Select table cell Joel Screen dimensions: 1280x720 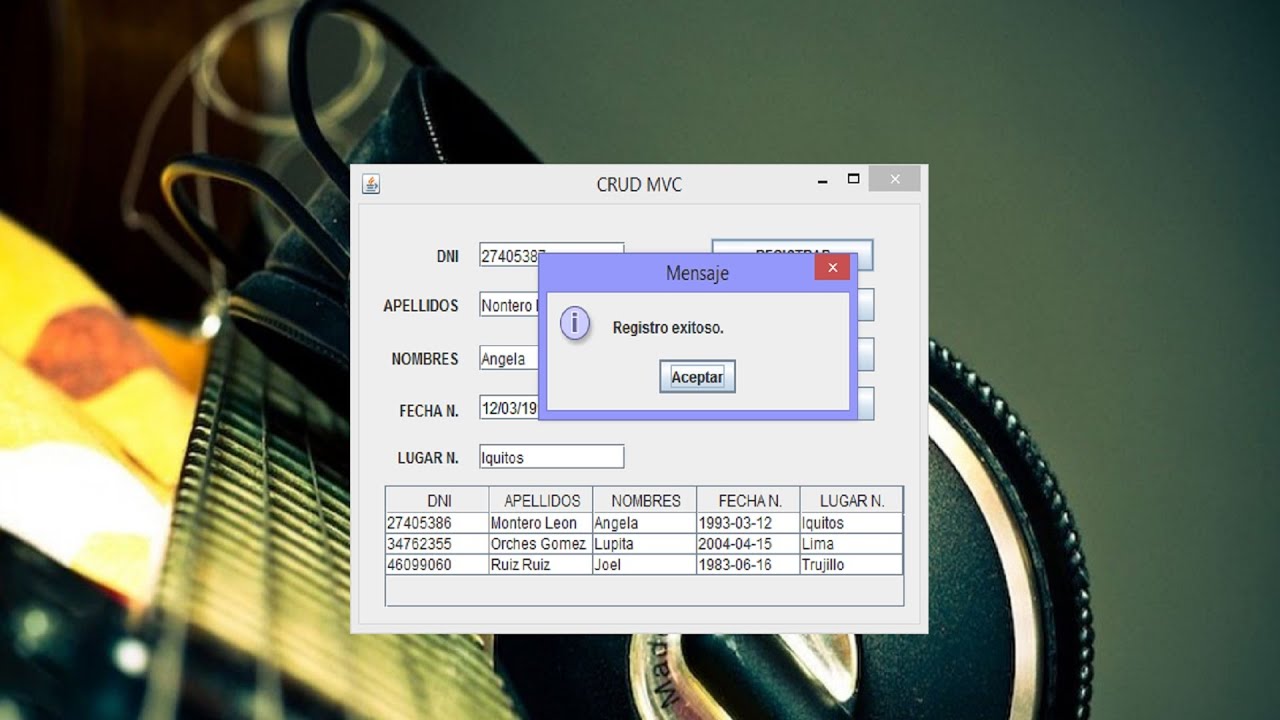click(645, 565)
